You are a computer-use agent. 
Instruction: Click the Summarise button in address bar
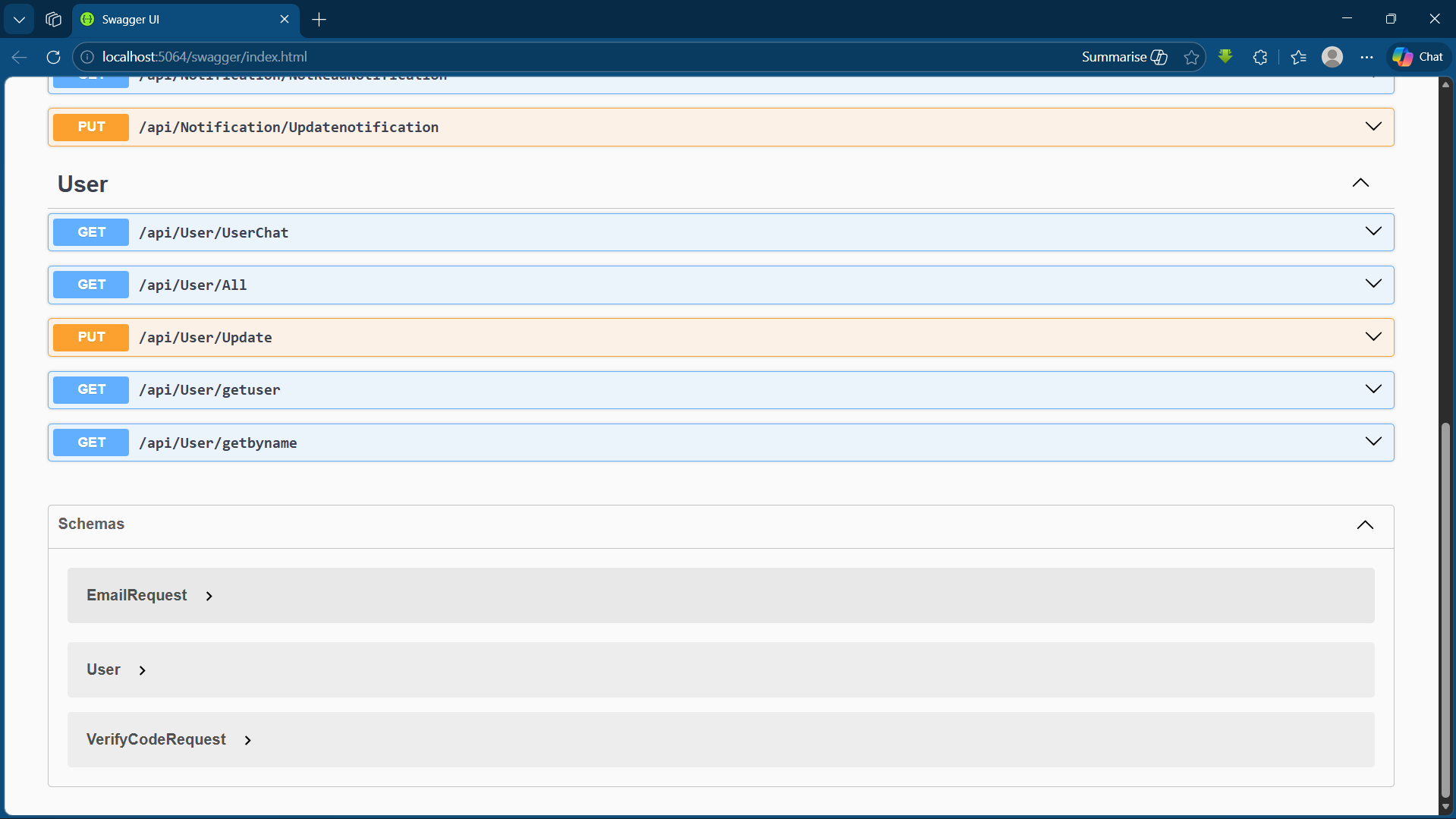1124,57
